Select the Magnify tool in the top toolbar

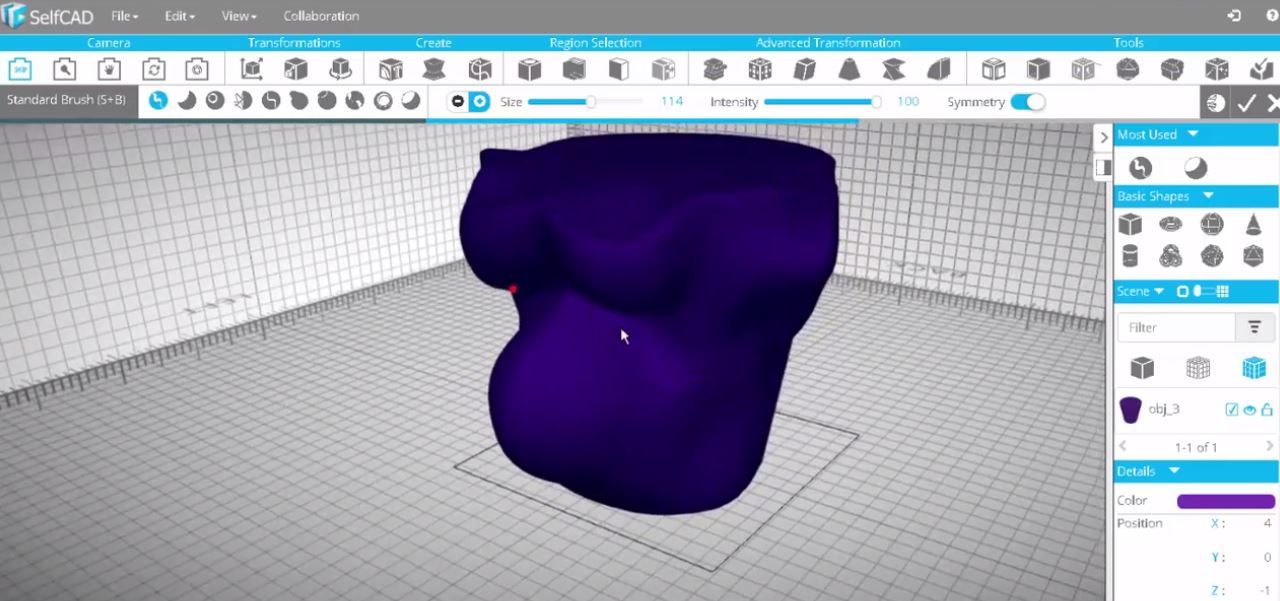[x=64, y=68]
